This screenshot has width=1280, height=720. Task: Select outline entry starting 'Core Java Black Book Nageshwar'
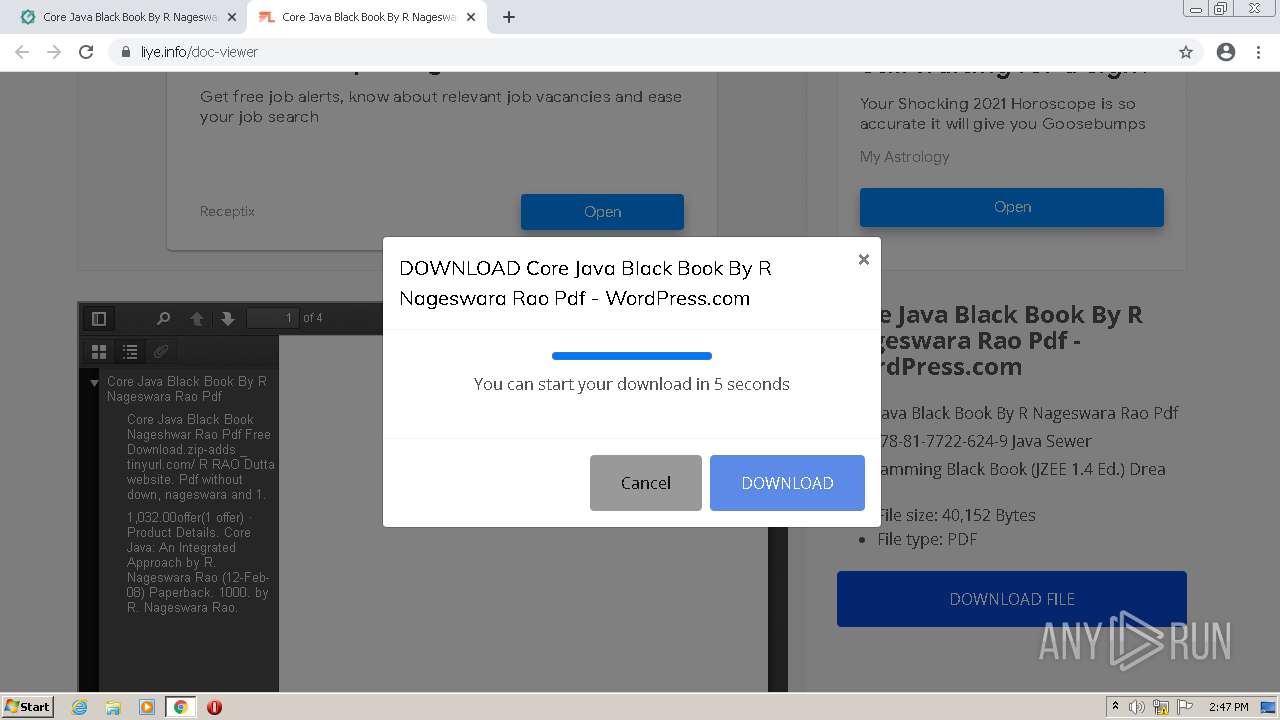point(200,457)
